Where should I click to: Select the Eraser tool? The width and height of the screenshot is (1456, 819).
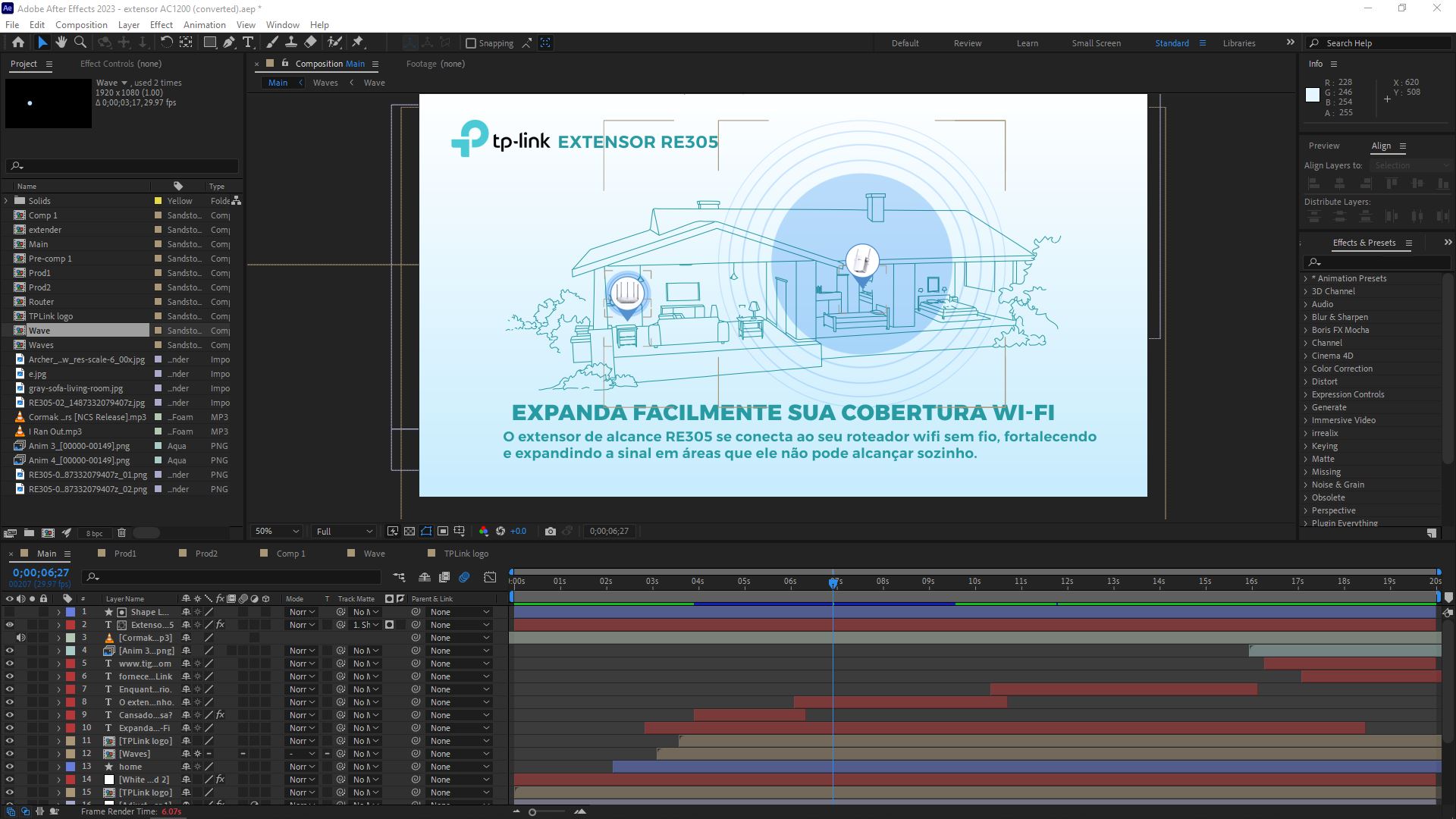tap(311, 42)
